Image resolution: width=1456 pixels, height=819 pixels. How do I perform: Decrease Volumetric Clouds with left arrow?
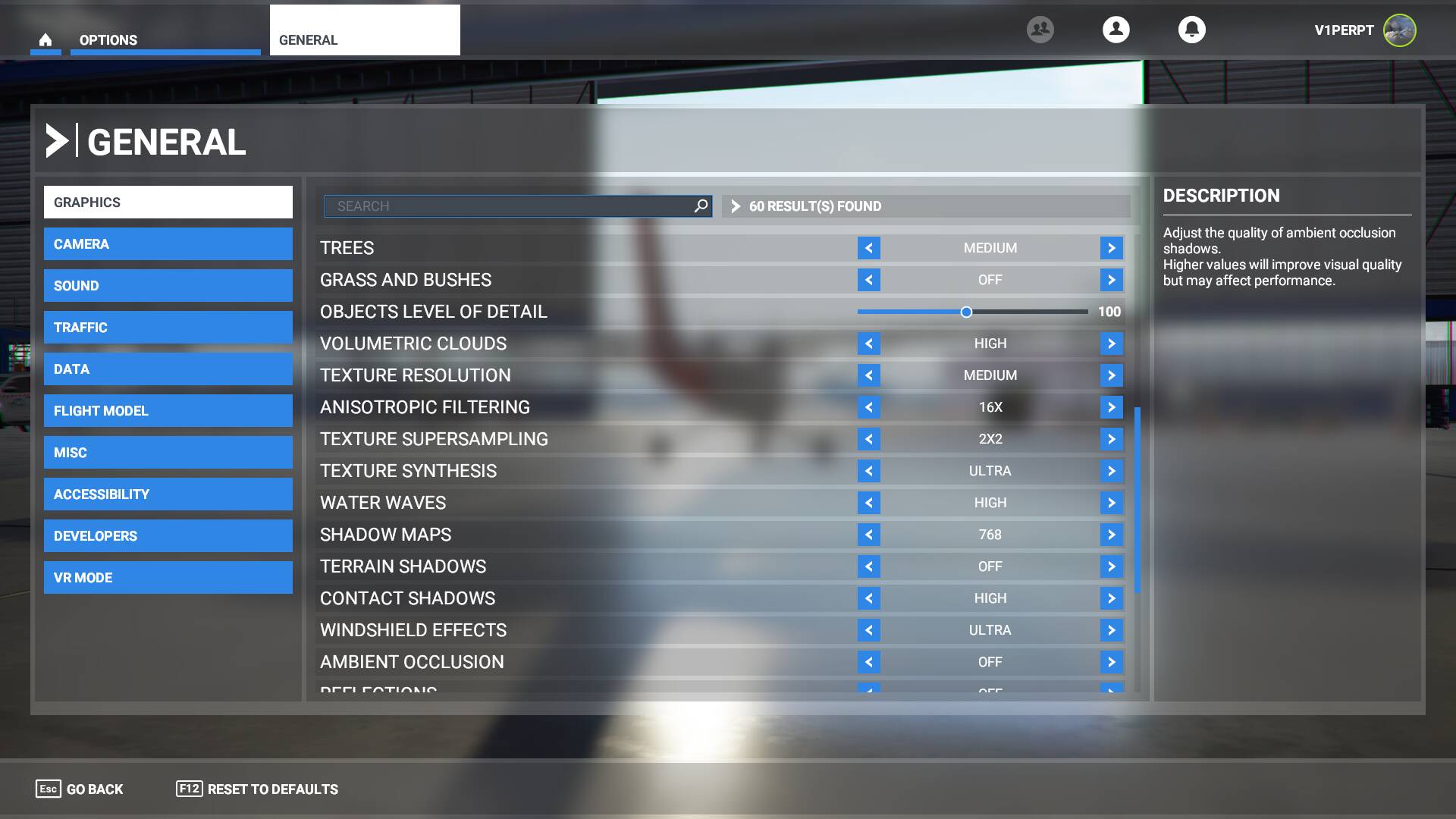point(869,344)
